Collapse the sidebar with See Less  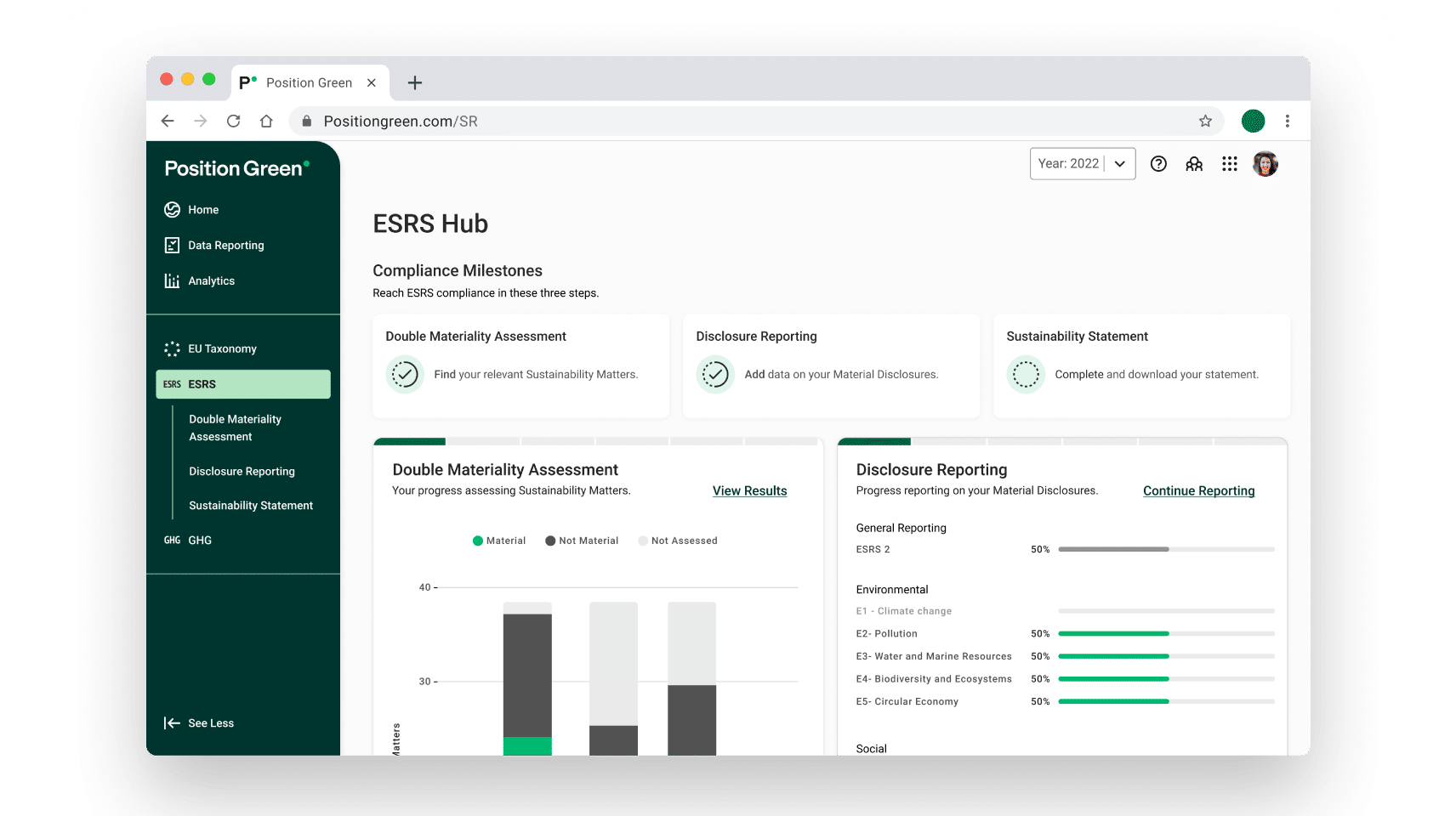coord(199,722)
